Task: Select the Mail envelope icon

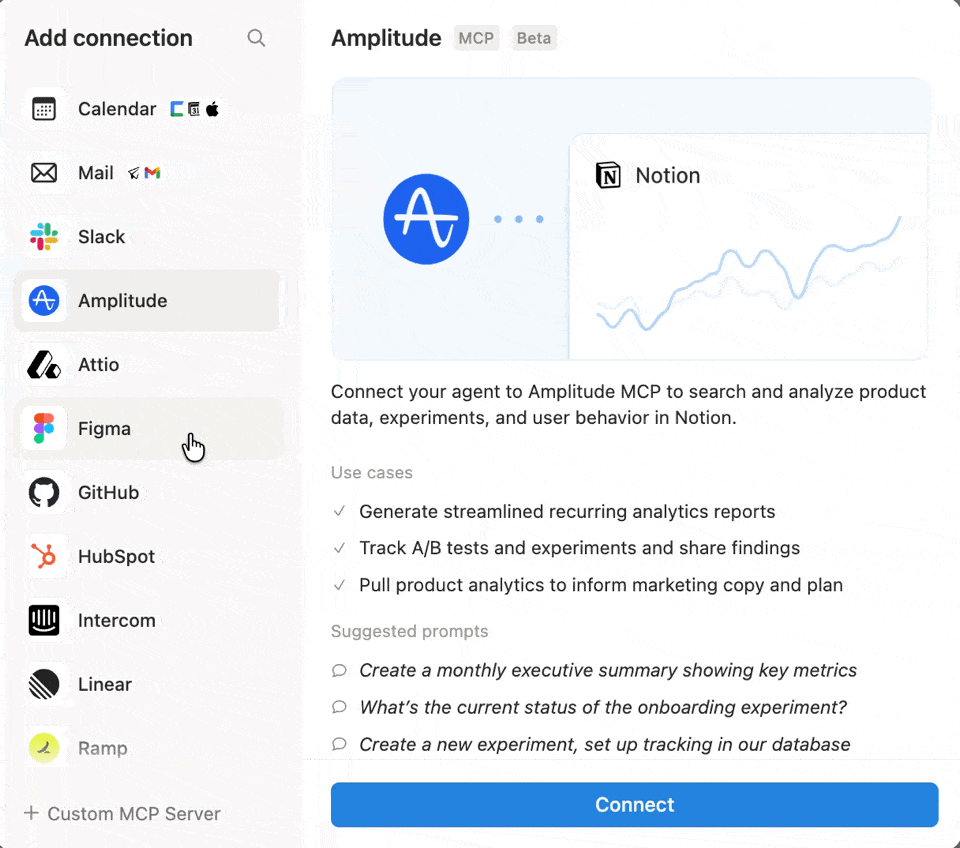Action: [44, 173]
